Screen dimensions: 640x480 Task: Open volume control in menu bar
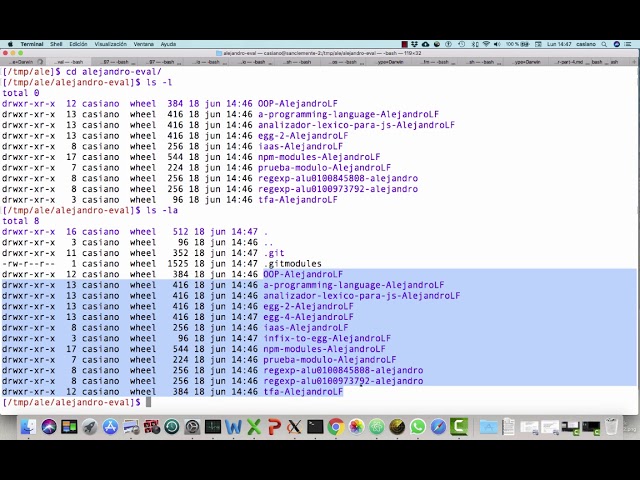point(497,44)
